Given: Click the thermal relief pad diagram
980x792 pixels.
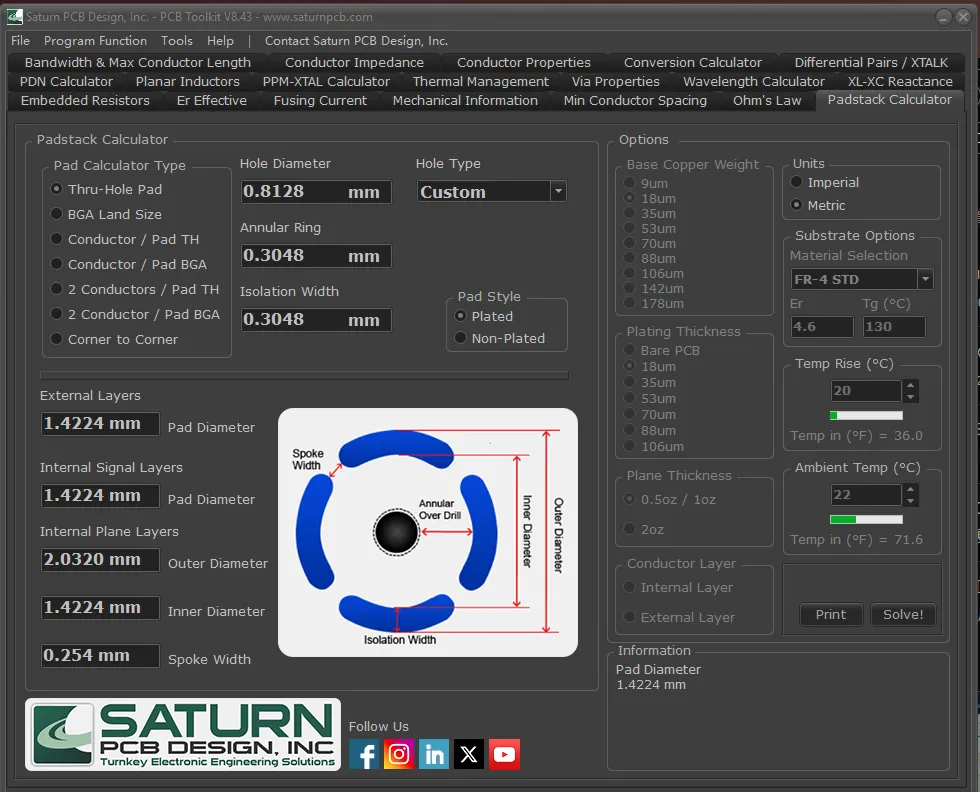Looking at the screenshot, I should pyautogui.click(x=428, y=533).
